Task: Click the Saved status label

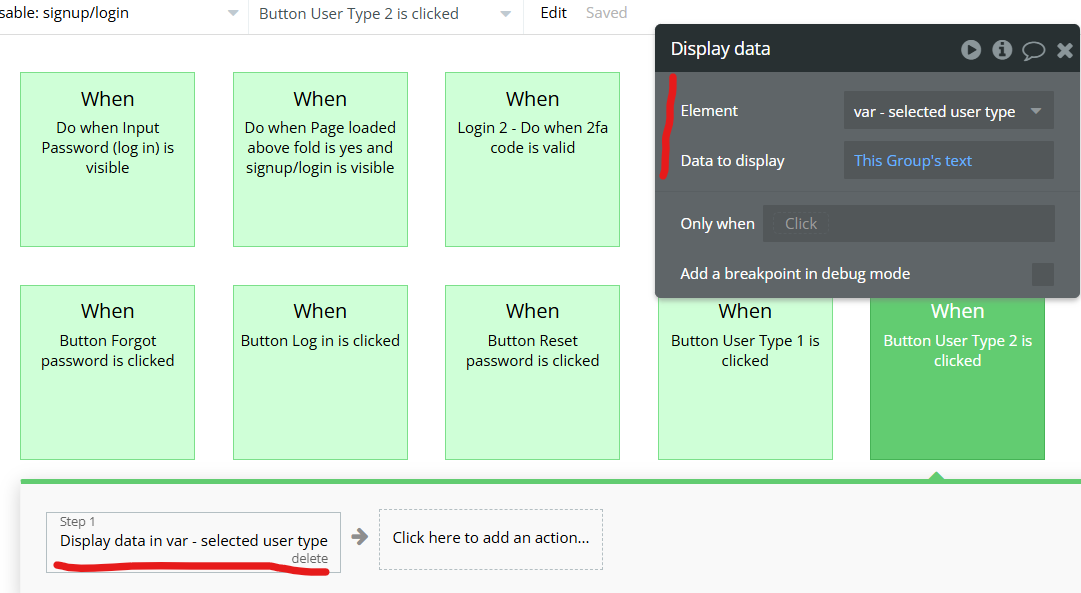Action: point(606,13)
